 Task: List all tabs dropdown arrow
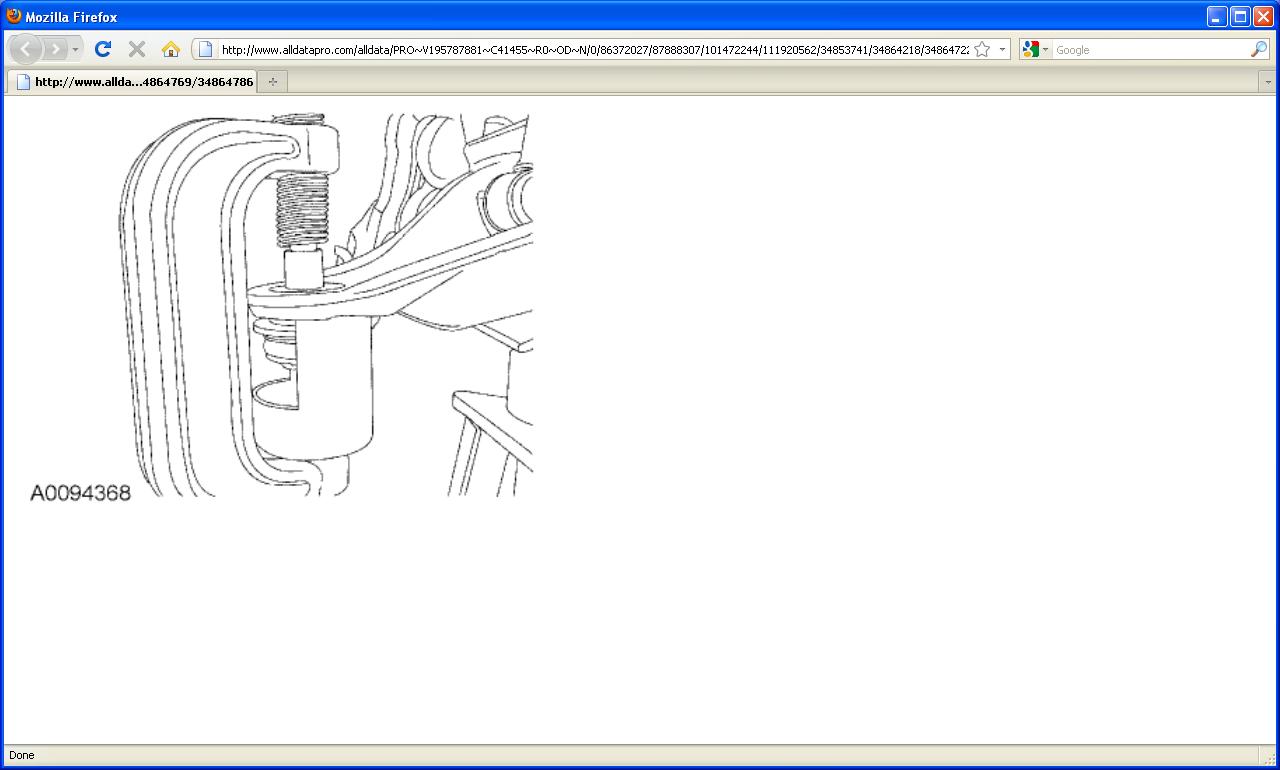point(1268,82)
